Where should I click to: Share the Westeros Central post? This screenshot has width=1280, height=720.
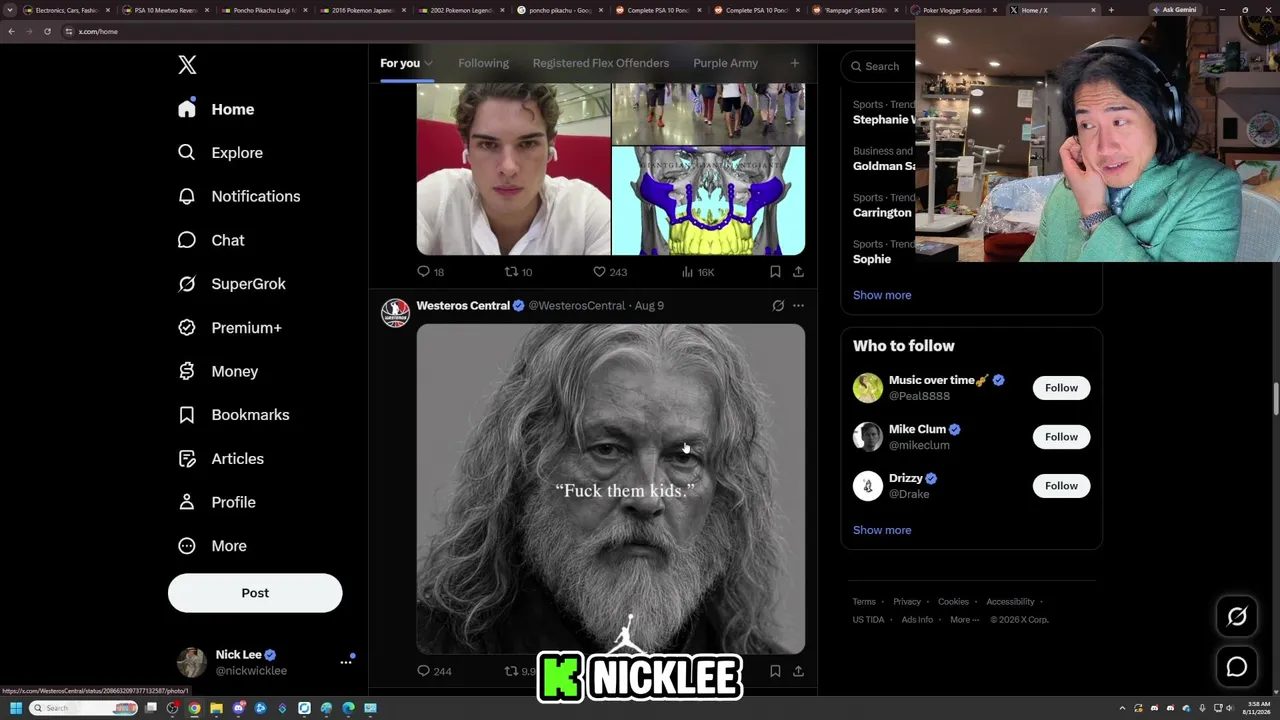[x=798, y=671]
